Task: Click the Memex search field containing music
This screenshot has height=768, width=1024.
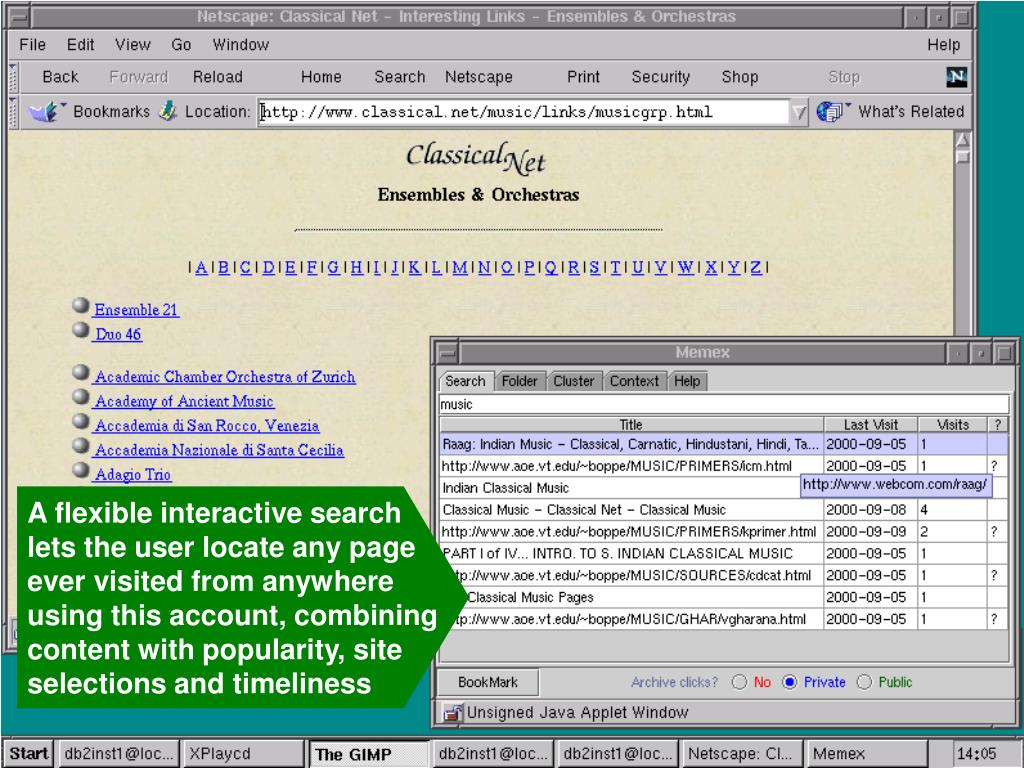Action: pyautogui.click(x=724, y=404)
